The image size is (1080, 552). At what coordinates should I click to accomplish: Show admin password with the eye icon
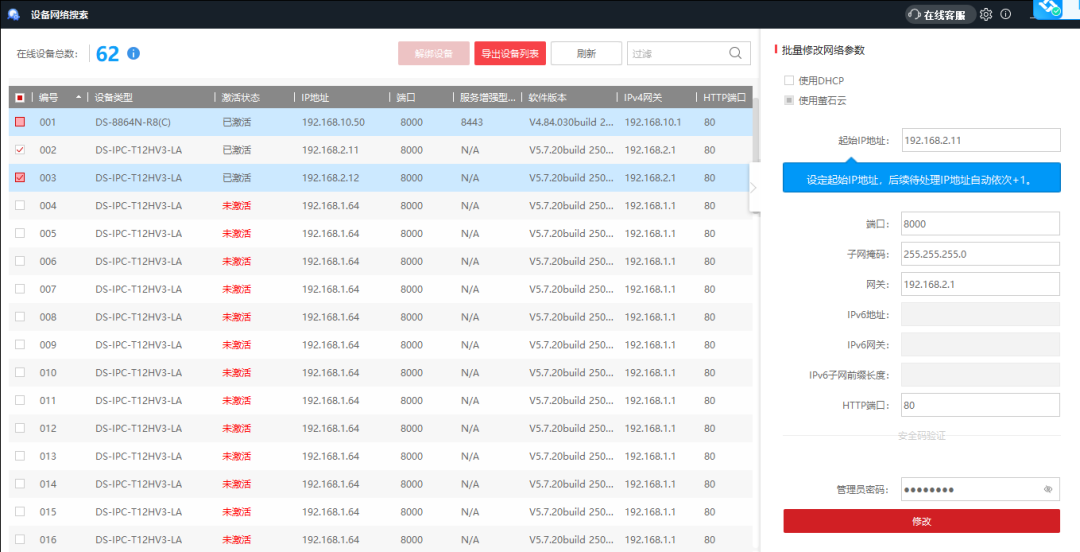[x=1048, y=489]
